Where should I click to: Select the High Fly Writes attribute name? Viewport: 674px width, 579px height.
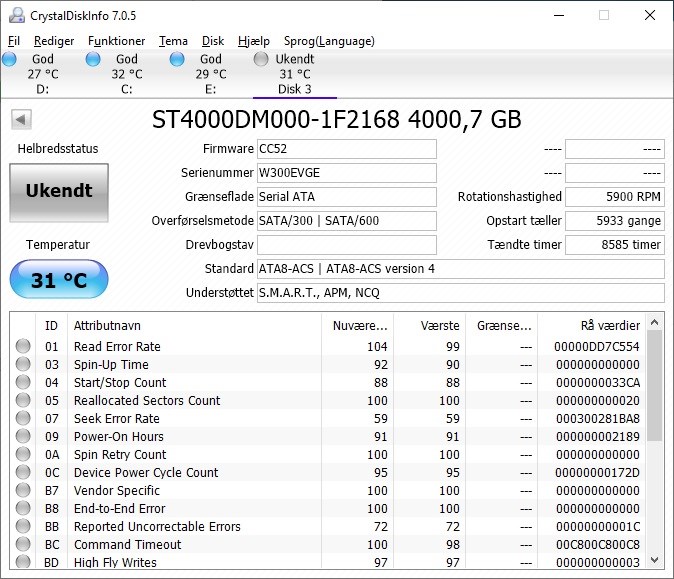115,562
